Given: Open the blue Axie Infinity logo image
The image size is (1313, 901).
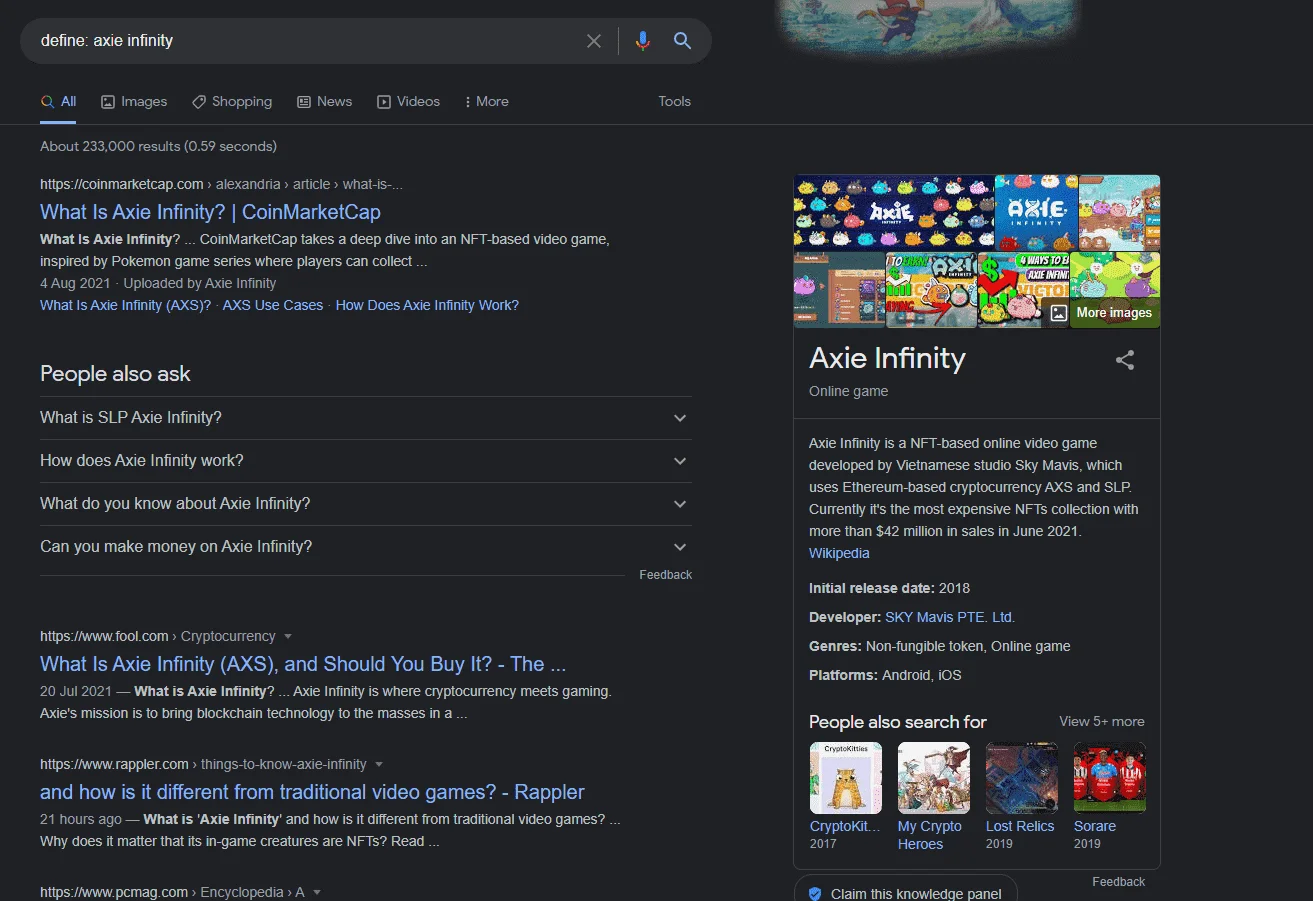Looking at the screenshot, I should click(x=1037, y=213).
